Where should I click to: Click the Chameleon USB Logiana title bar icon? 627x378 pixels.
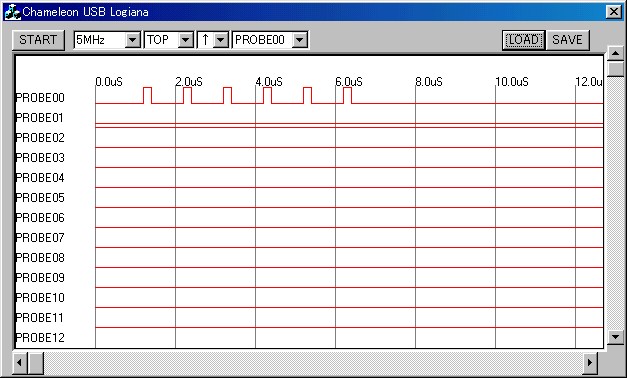[x=12, y=12]
